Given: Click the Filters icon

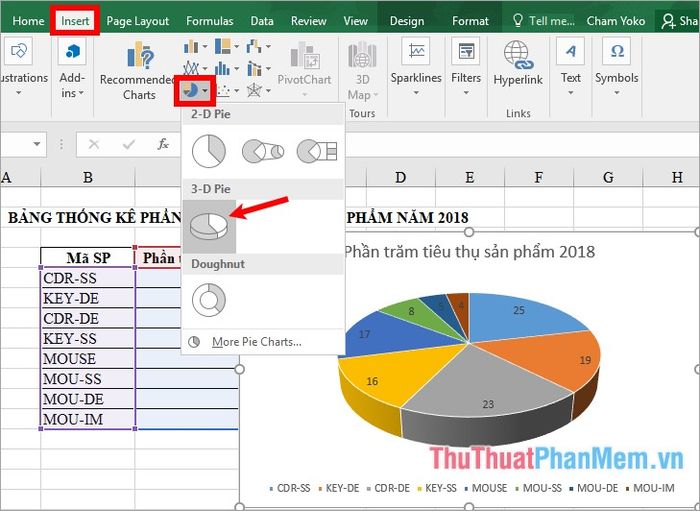Looking at the screenshot, I should pos(466,52).
